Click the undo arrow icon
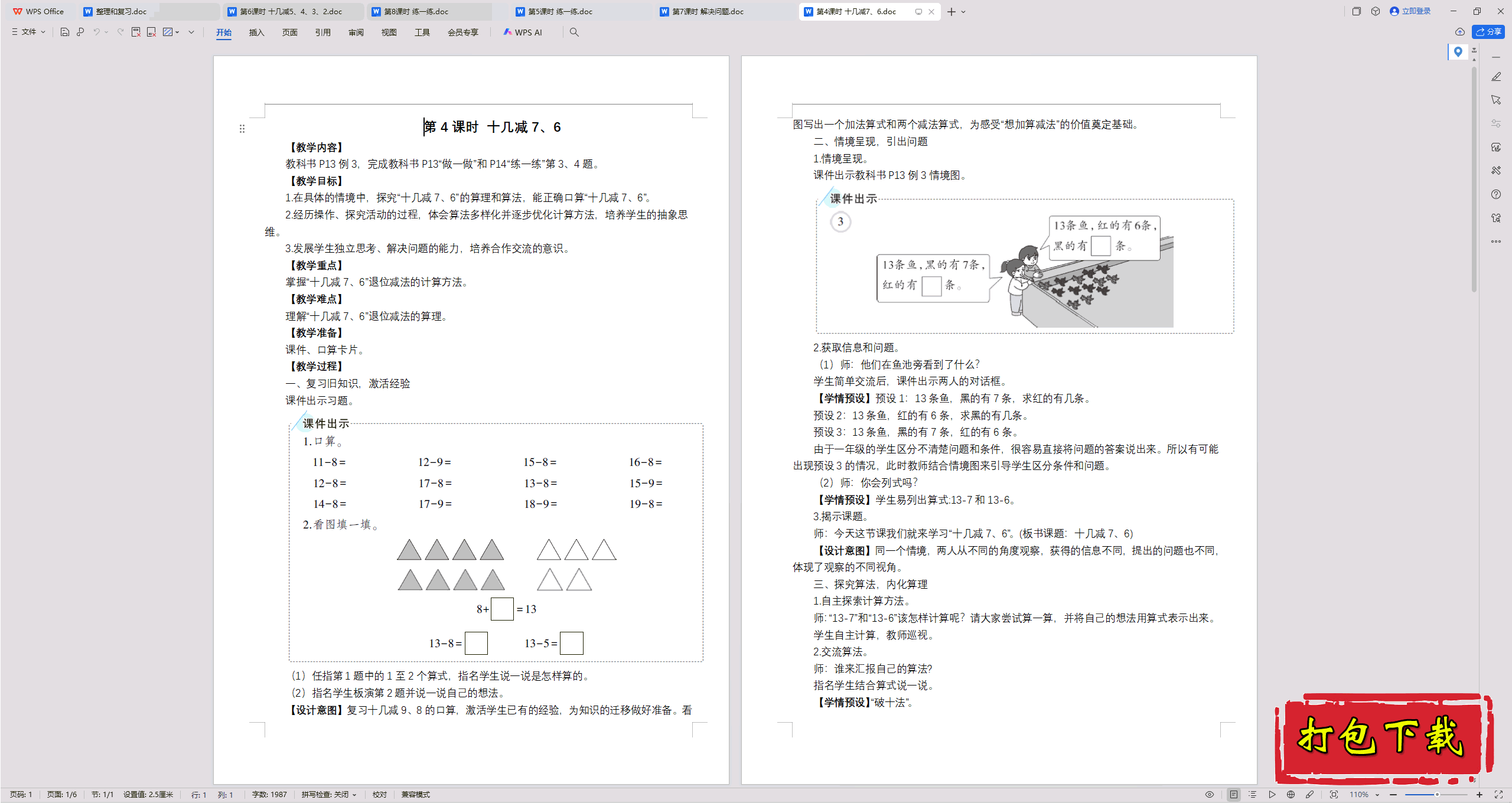The width and height of the screenshot is (1512, 803). [96, 32]
